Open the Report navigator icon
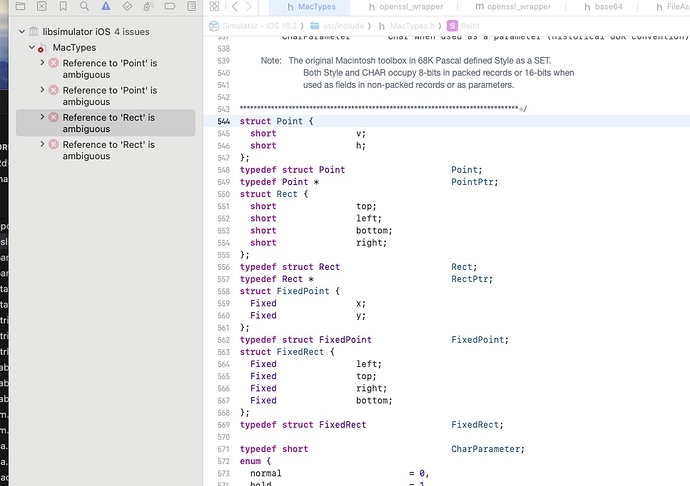 pos(191,6)
